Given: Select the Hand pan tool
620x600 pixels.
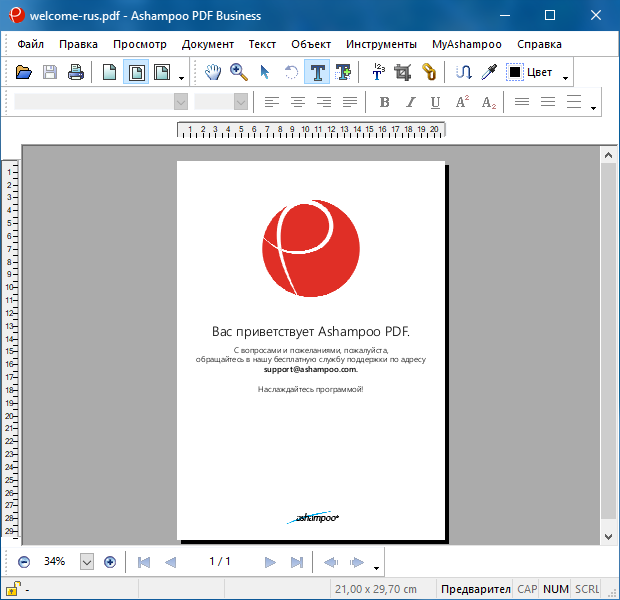Looking at the screenshot, I should coord(213,72).
